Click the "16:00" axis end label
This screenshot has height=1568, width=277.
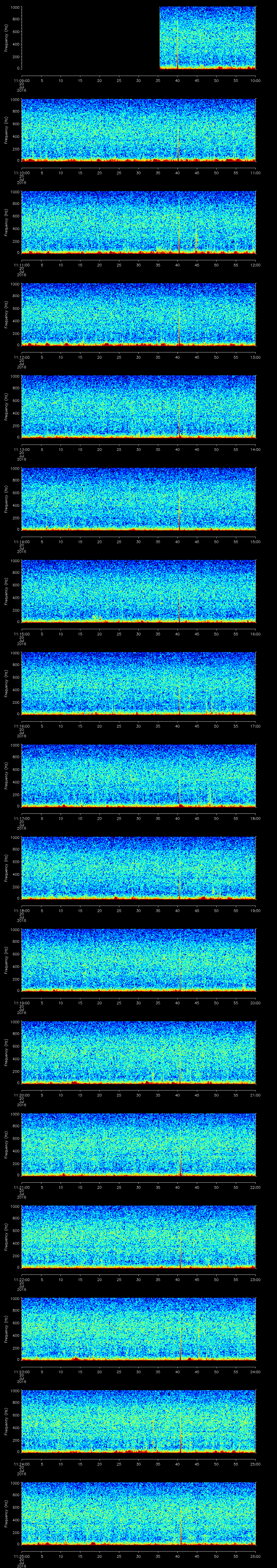pyautogui.click(x=256, y=634)
